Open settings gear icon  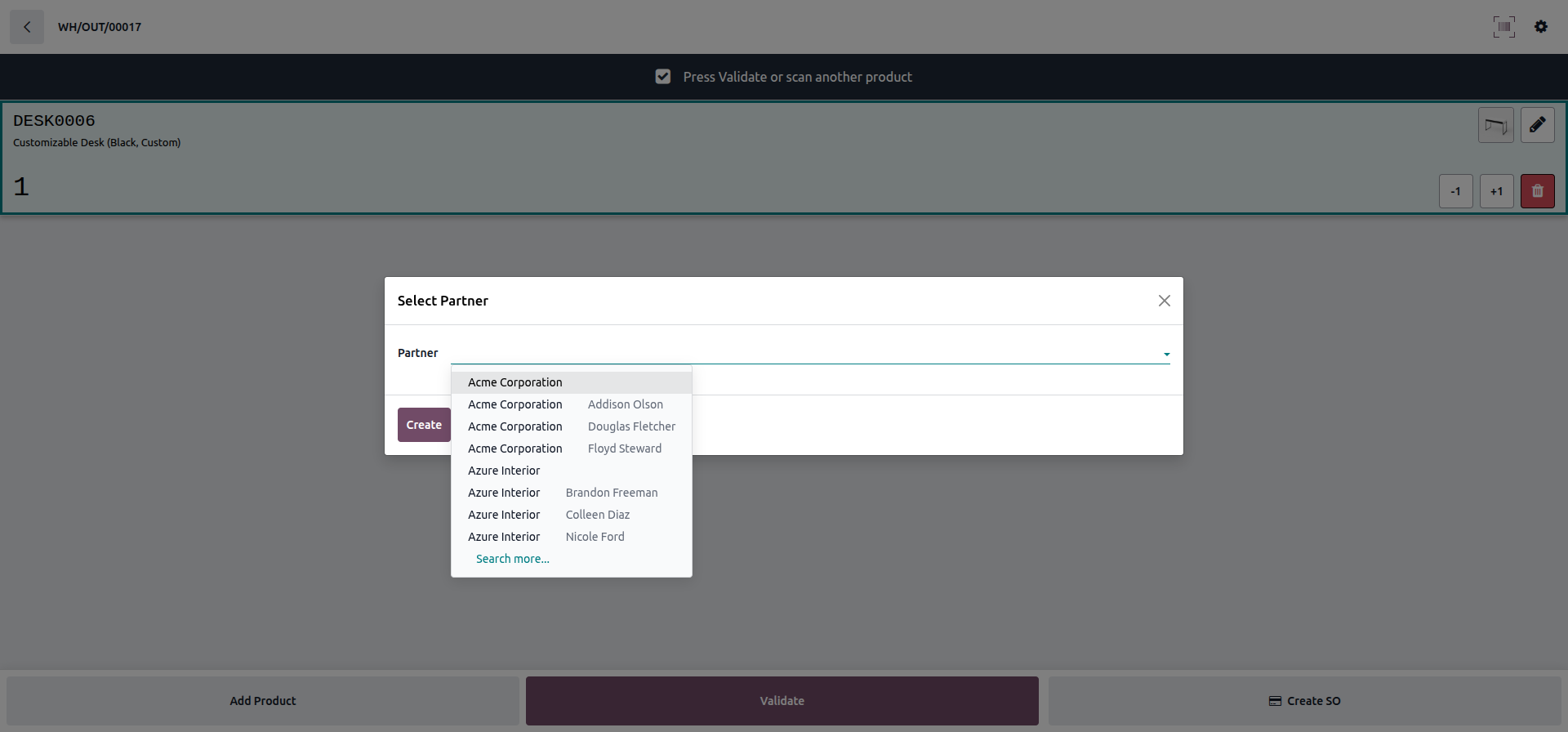[1541, 27]
